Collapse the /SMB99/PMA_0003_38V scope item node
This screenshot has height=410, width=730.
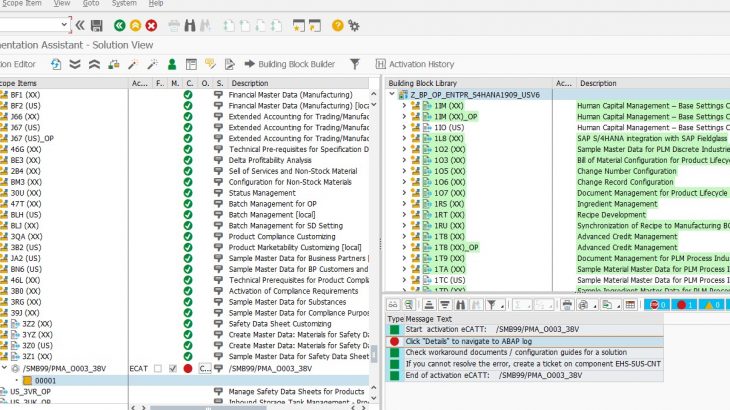coord(5,368)
